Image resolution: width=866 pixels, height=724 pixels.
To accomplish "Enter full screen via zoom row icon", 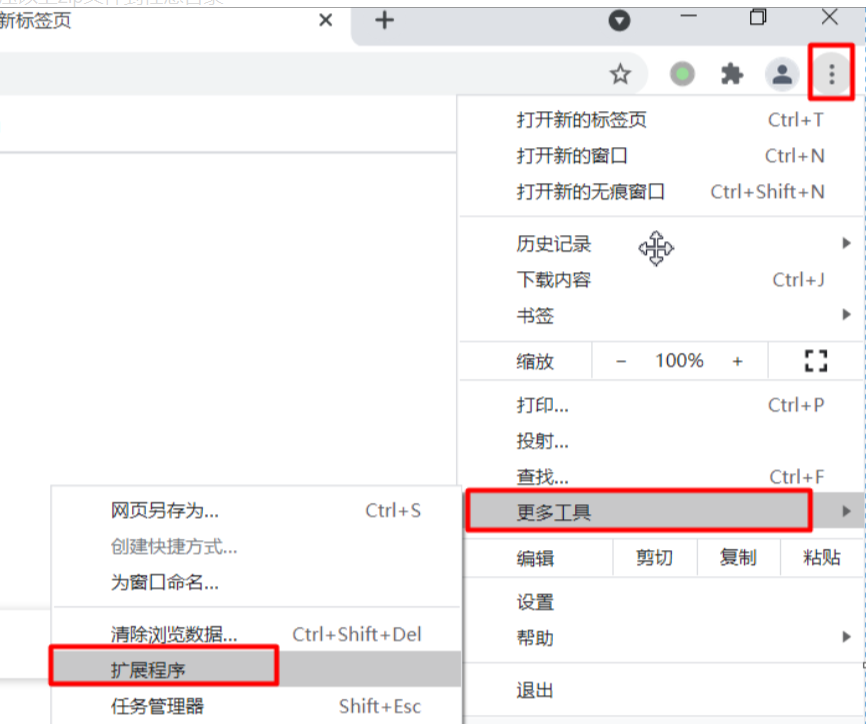I will click(816, 361).
